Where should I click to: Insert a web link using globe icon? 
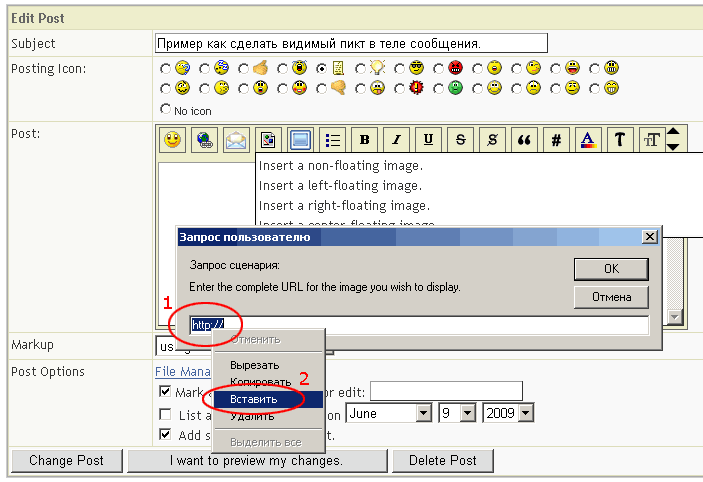tap(204, 140)
